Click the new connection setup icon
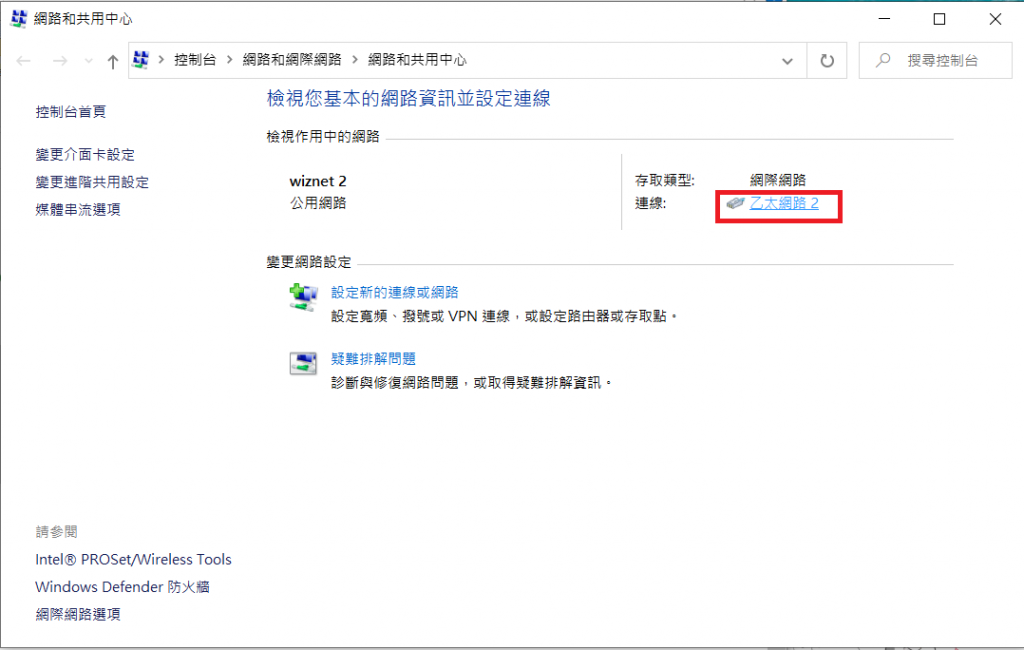This screenshot has height=650, width=1024. coord(304,297)
